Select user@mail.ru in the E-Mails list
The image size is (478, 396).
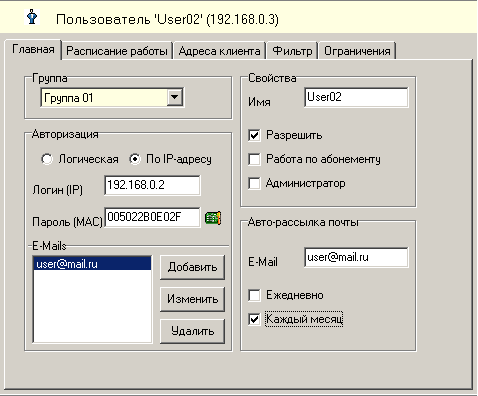[92, 264]
